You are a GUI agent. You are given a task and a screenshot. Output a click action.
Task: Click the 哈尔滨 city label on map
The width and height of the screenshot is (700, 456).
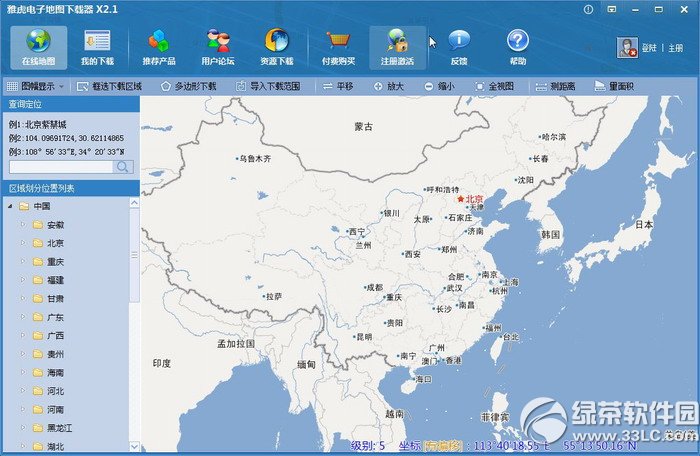click(x=554, y=137)
